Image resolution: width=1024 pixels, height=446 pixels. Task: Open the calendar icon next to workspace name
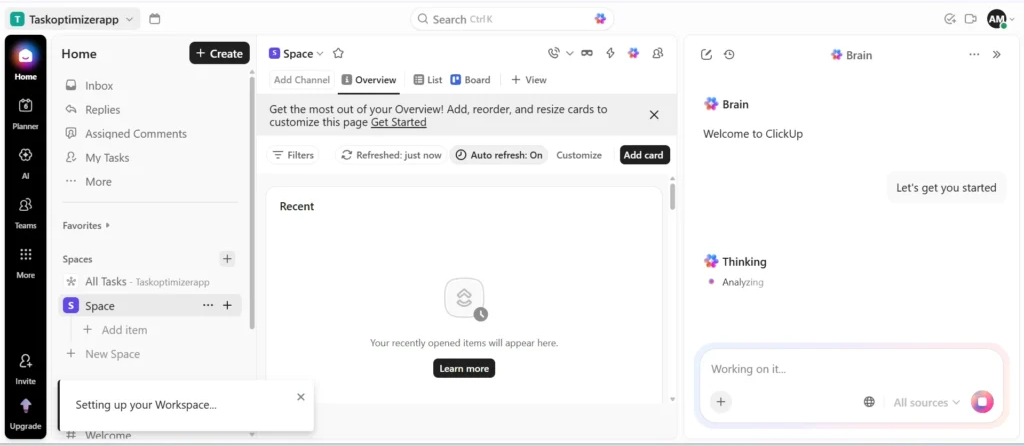tap(155, 19)
